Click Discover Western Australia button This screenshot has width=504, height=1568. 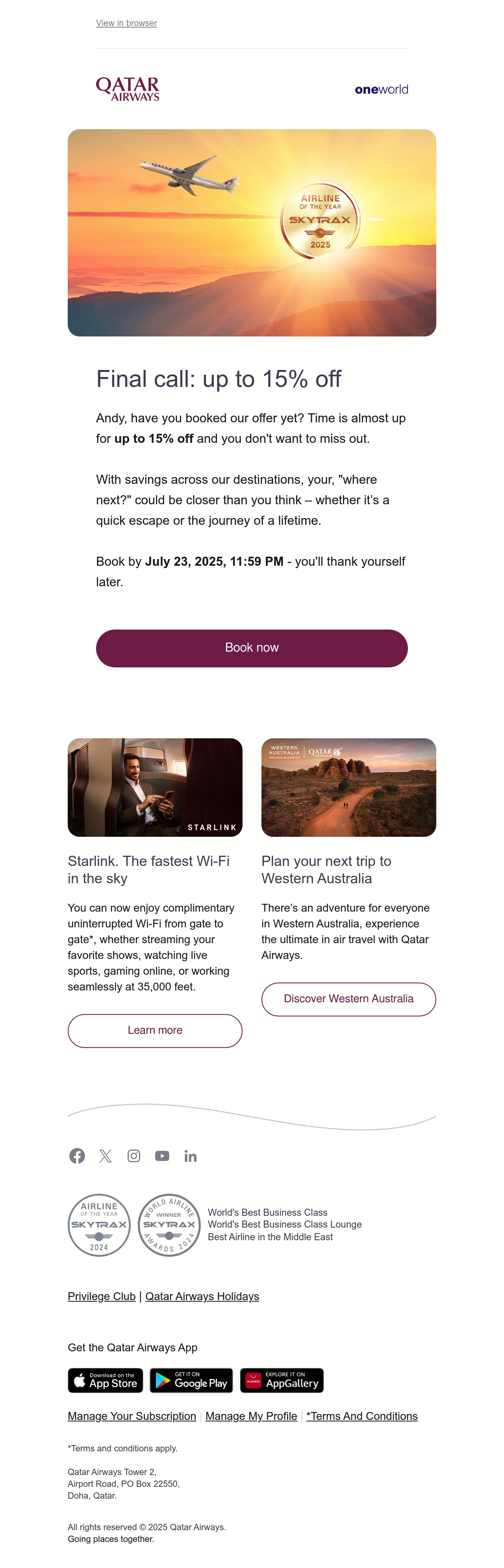click(349, 999)
